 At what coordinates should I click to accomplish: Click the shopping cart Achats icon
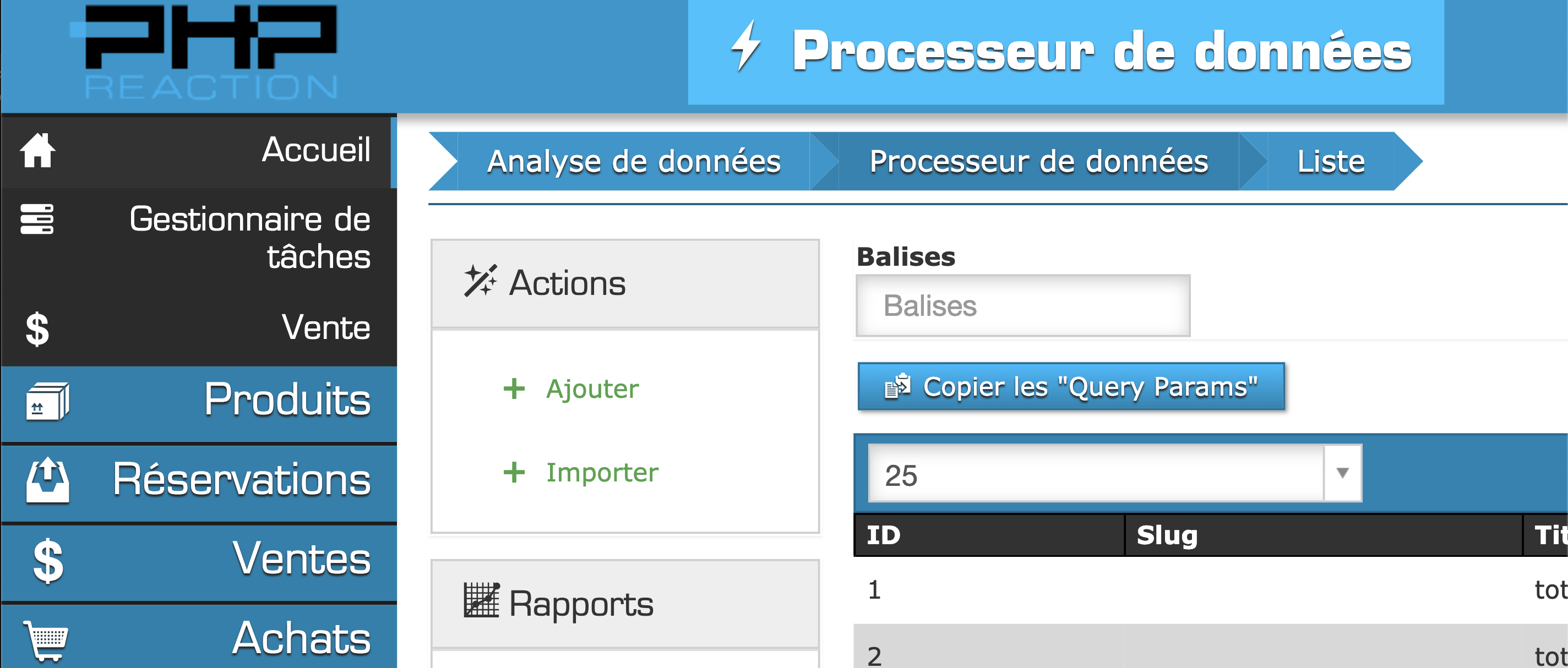(46, 640)
